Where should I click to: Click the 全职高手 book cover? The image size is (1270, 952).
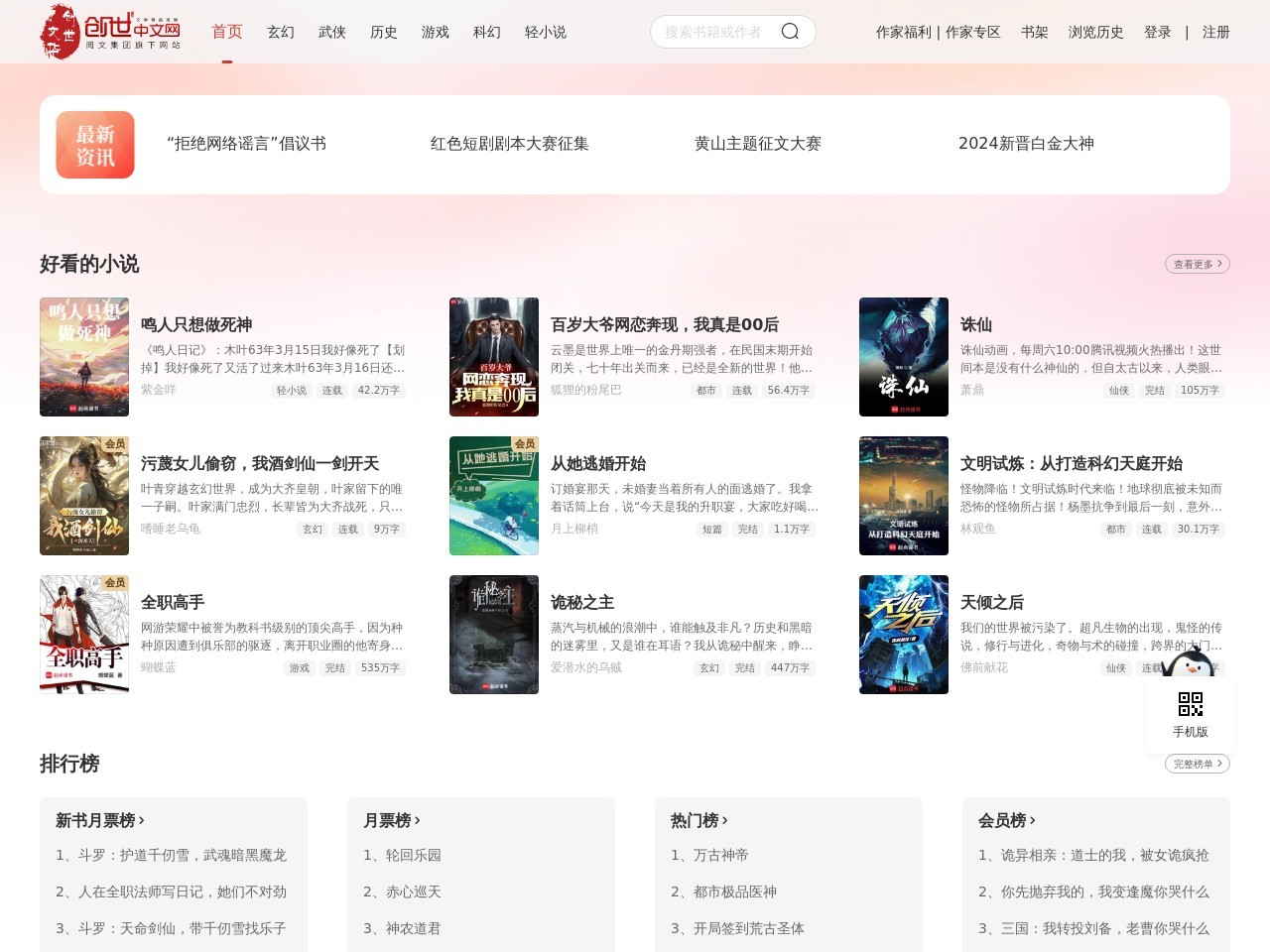pos(84,634)
